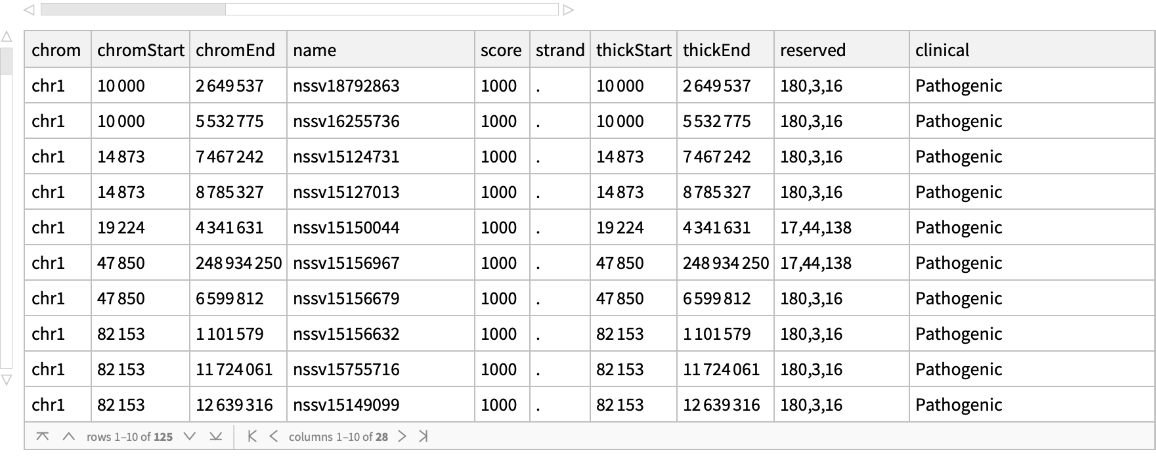
Task: Jump to the last column
Action: pos(423,437)
